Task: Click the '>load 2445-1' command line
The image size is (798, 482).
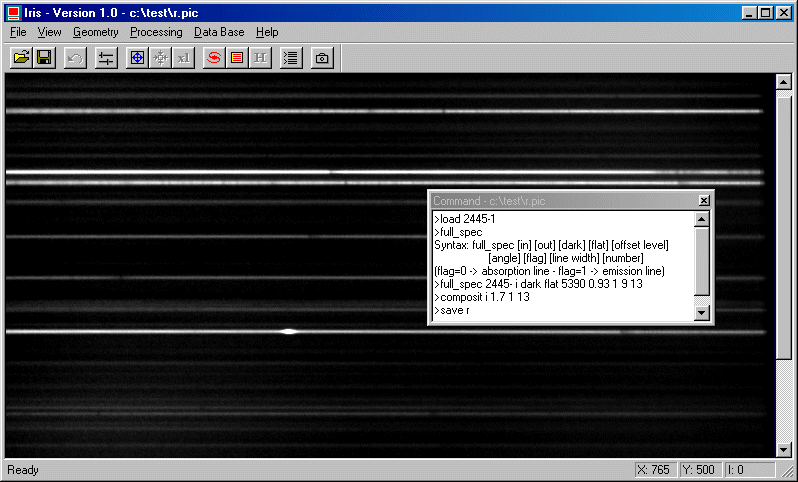Action: (x=465, y=219)
